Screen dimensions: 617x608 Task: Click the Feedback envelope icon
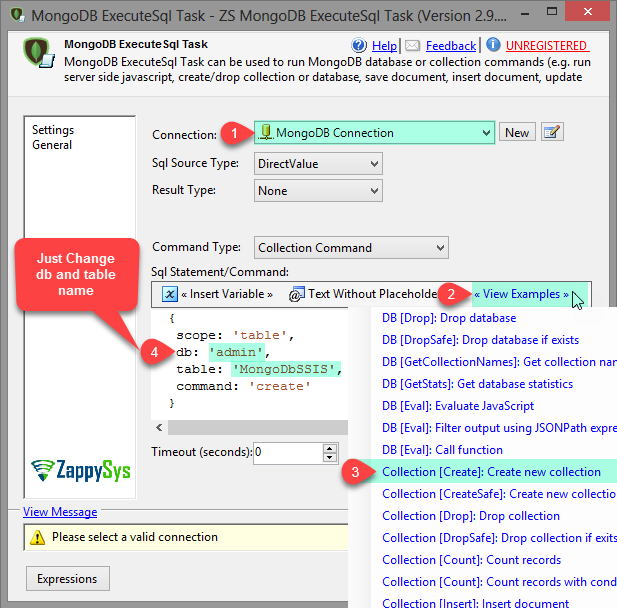click(x=412, y=46)
